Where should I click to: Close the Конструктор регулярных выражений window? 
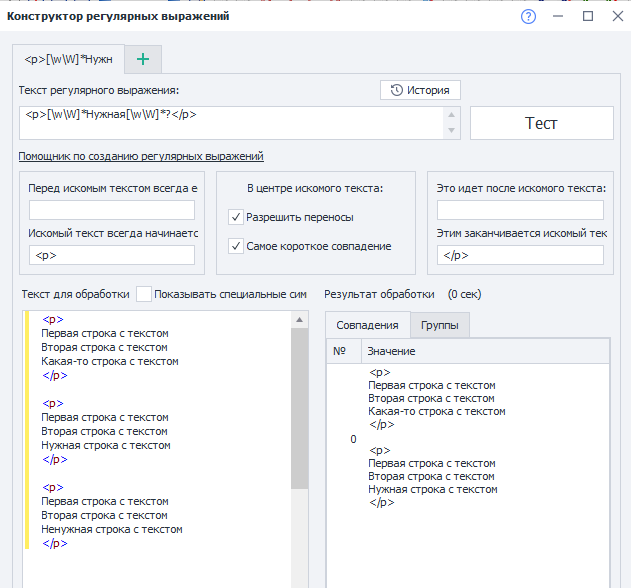coord(618,16)
